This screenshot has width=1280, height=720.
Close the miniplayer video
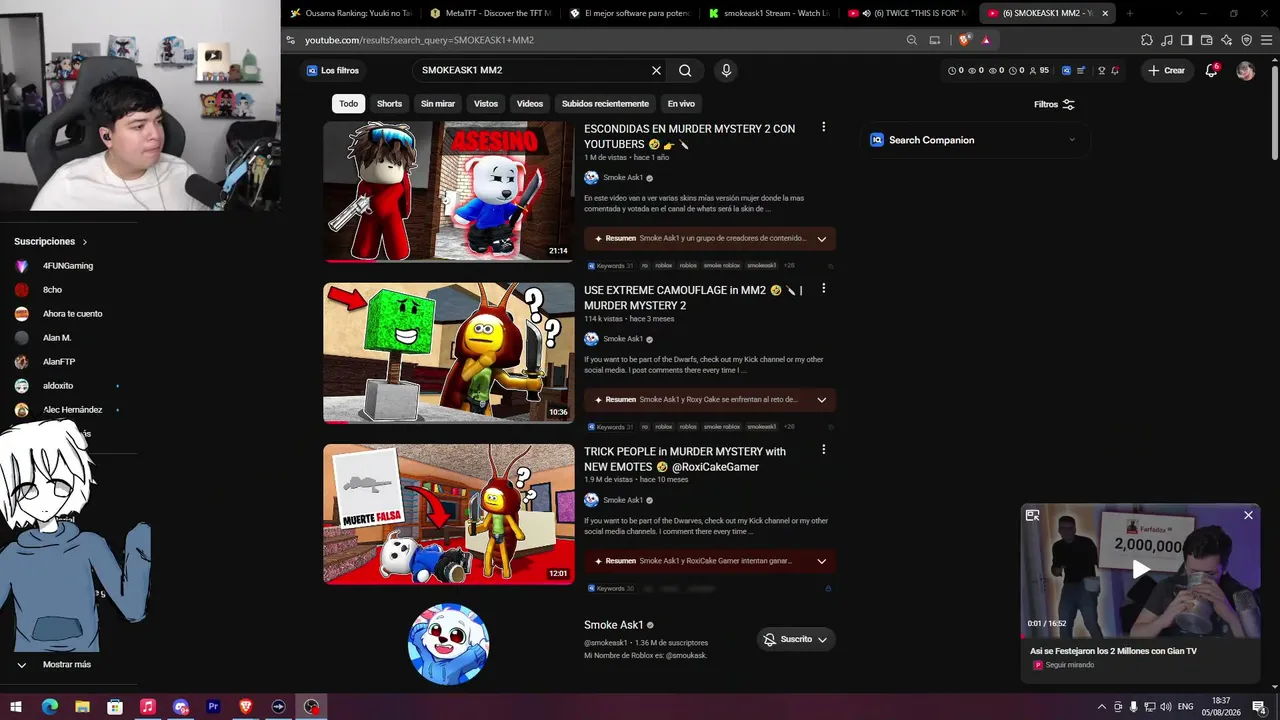pos(1248,515)
